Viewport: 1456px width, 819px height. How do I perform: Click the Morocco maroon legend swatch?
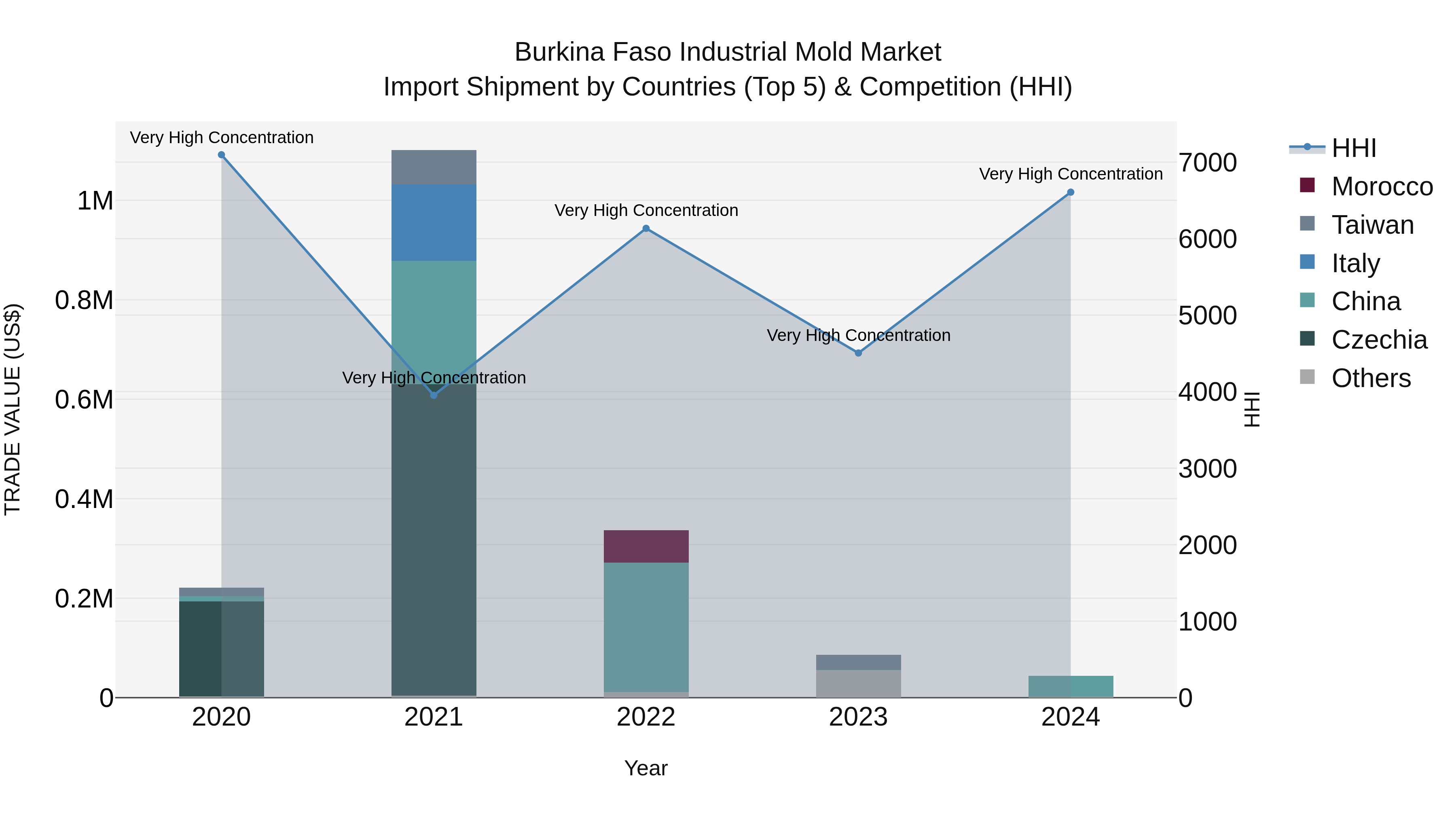[1307, 185]
